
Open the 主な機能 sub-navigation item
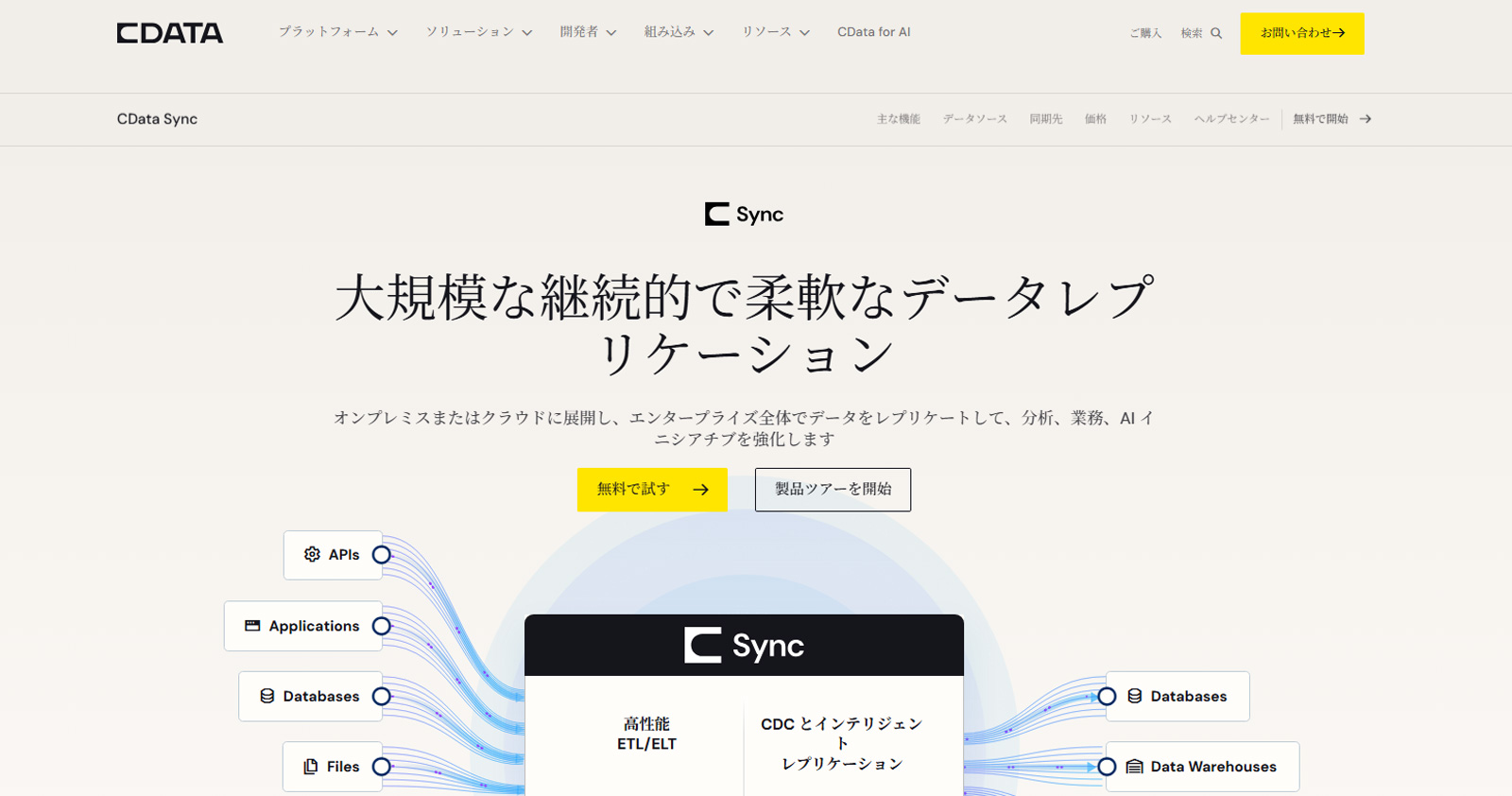tap(898, 119)
